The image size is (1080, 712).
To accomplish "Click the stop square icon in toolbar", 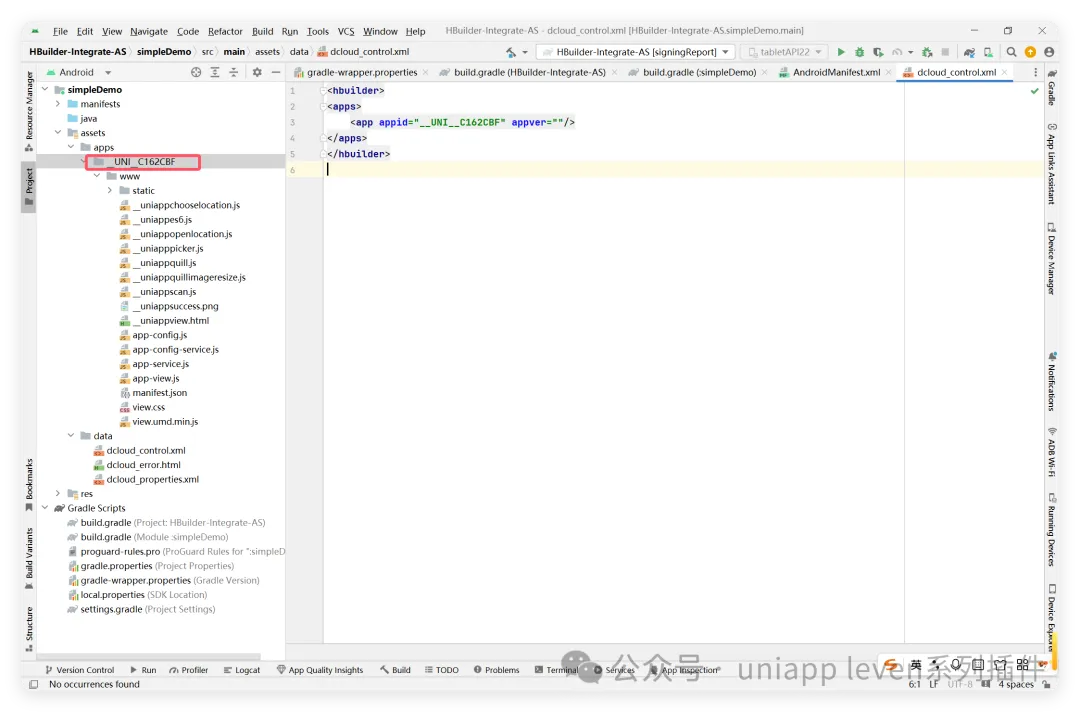I will 945,52.
